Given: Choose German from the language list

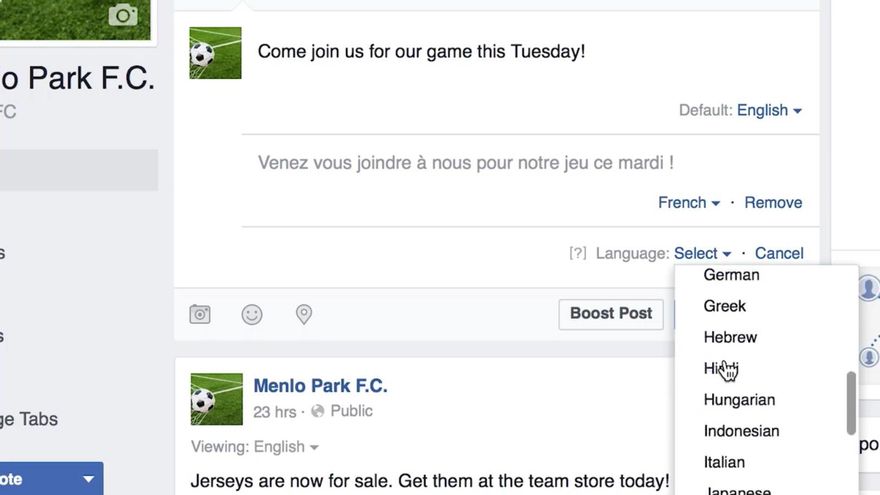Looking at the screenshot, I should [x=731, y=275].
